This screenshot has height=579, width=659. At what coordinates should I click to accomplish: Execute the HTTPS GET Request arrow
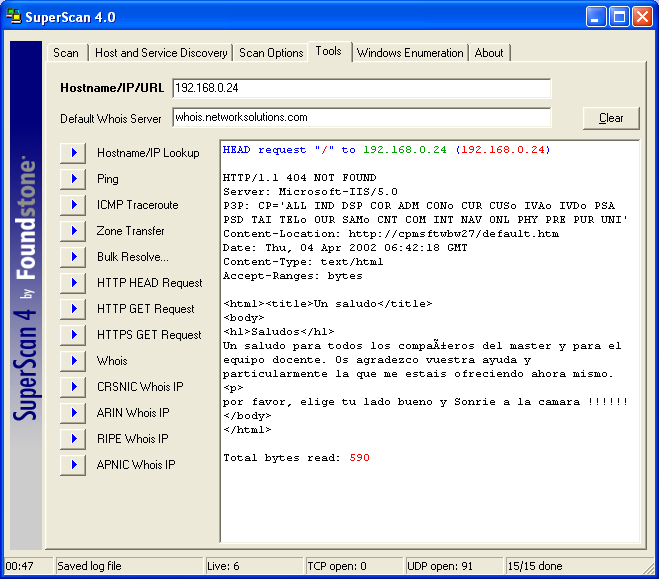pyautogui.click(x=73, y=335)
